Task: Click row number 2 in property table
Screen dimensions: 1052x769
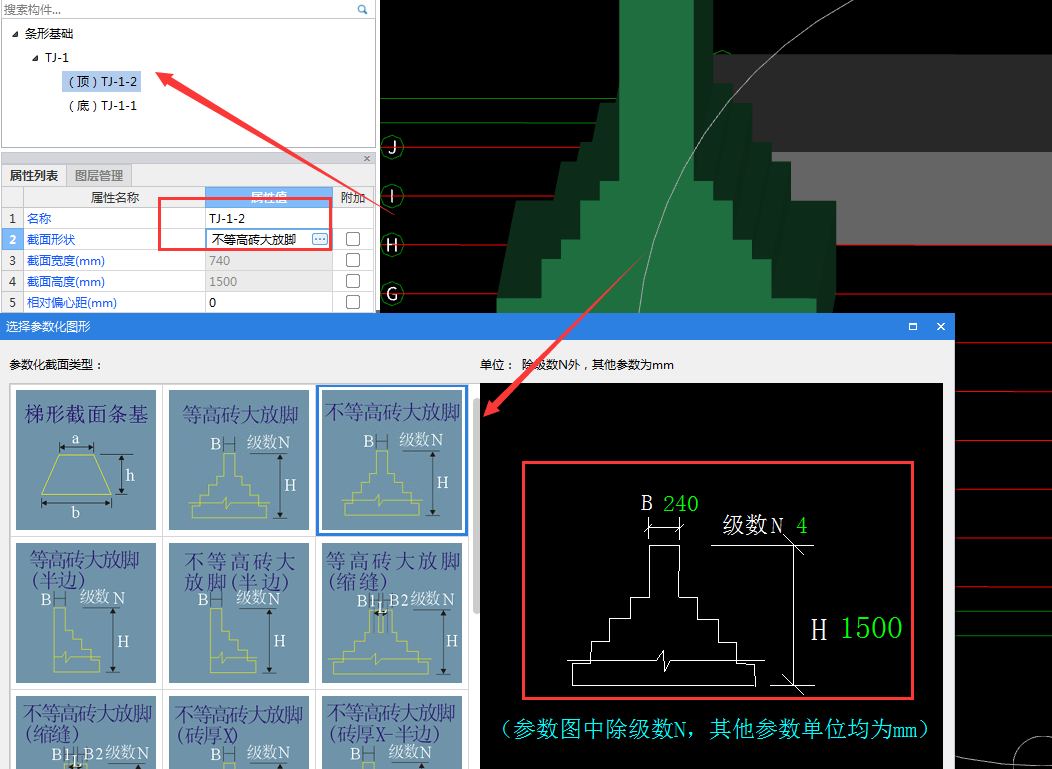Action: tap(12, 240)
